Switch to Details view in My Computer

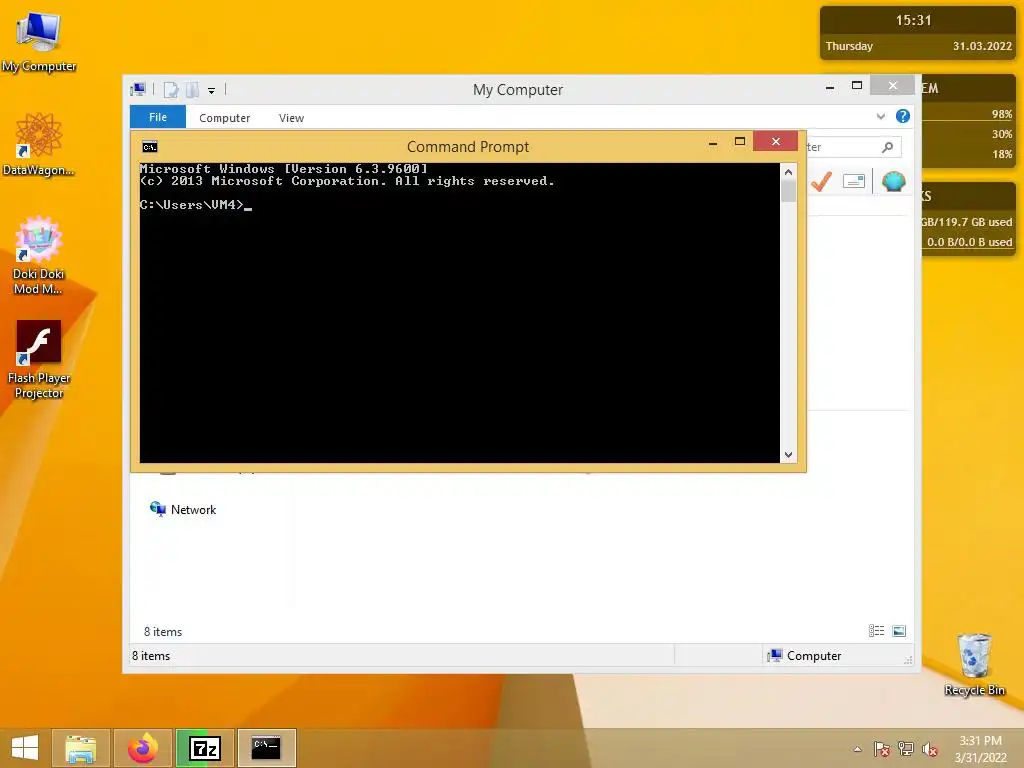point(876,631)
